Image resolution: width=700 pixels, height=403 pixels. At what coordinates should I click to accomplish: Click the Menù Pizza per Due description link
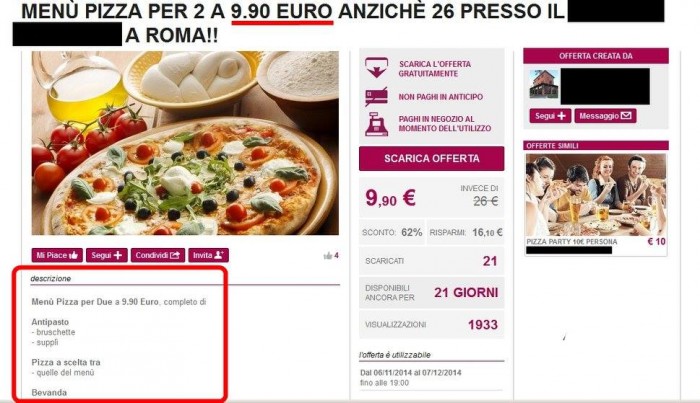[95, 302]
